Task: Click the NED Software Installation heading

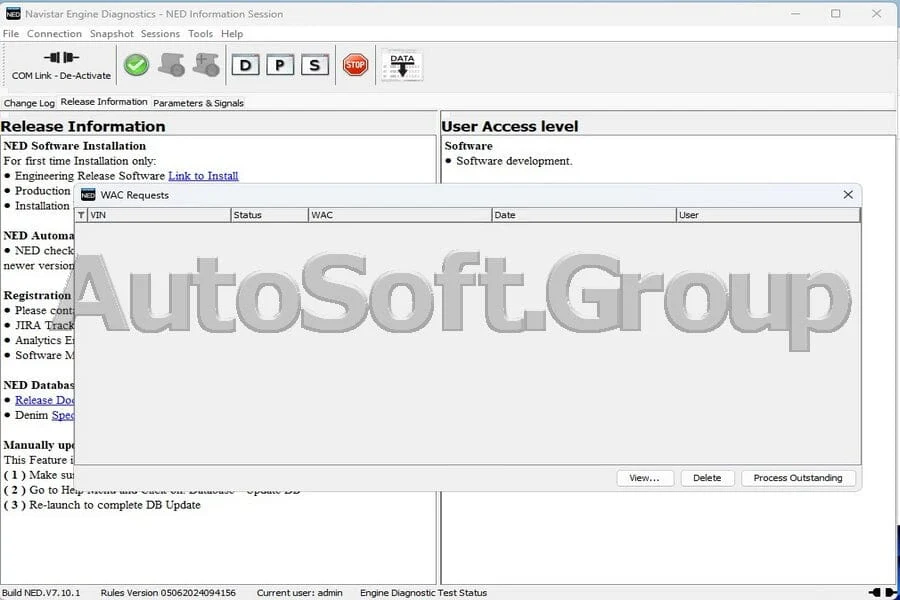Action: pyautogui.click(x=75, y=146)
